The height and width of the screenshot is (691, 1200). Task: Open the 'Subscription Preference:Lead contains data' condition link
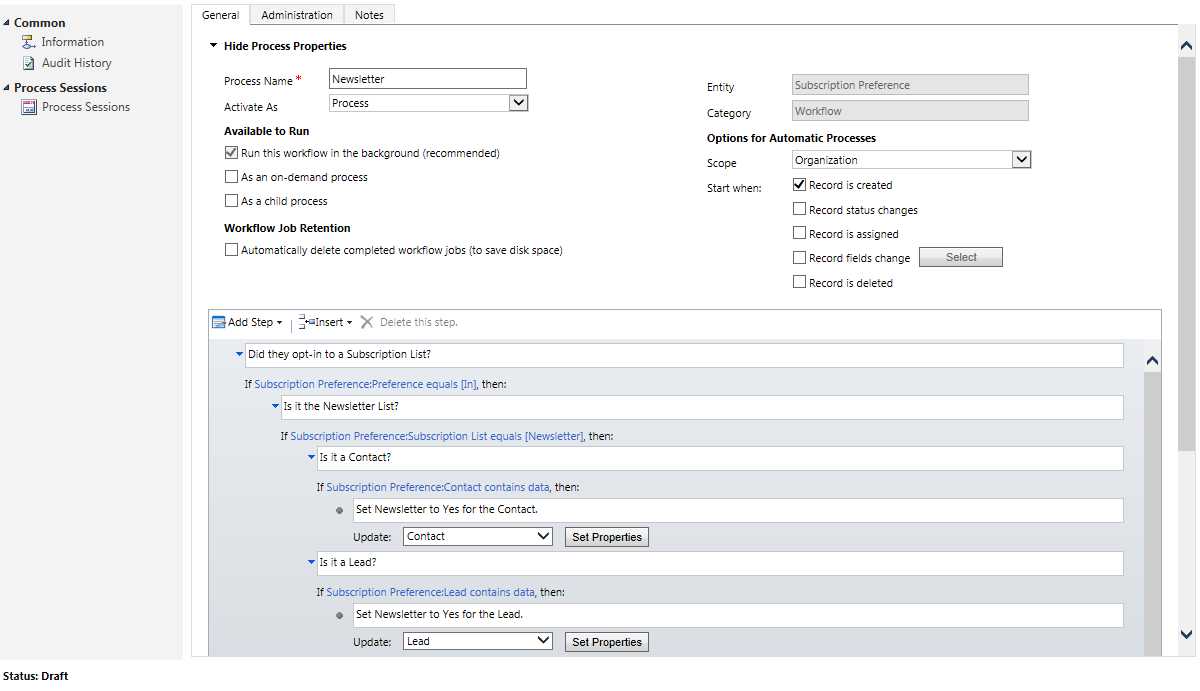[430, 592]
